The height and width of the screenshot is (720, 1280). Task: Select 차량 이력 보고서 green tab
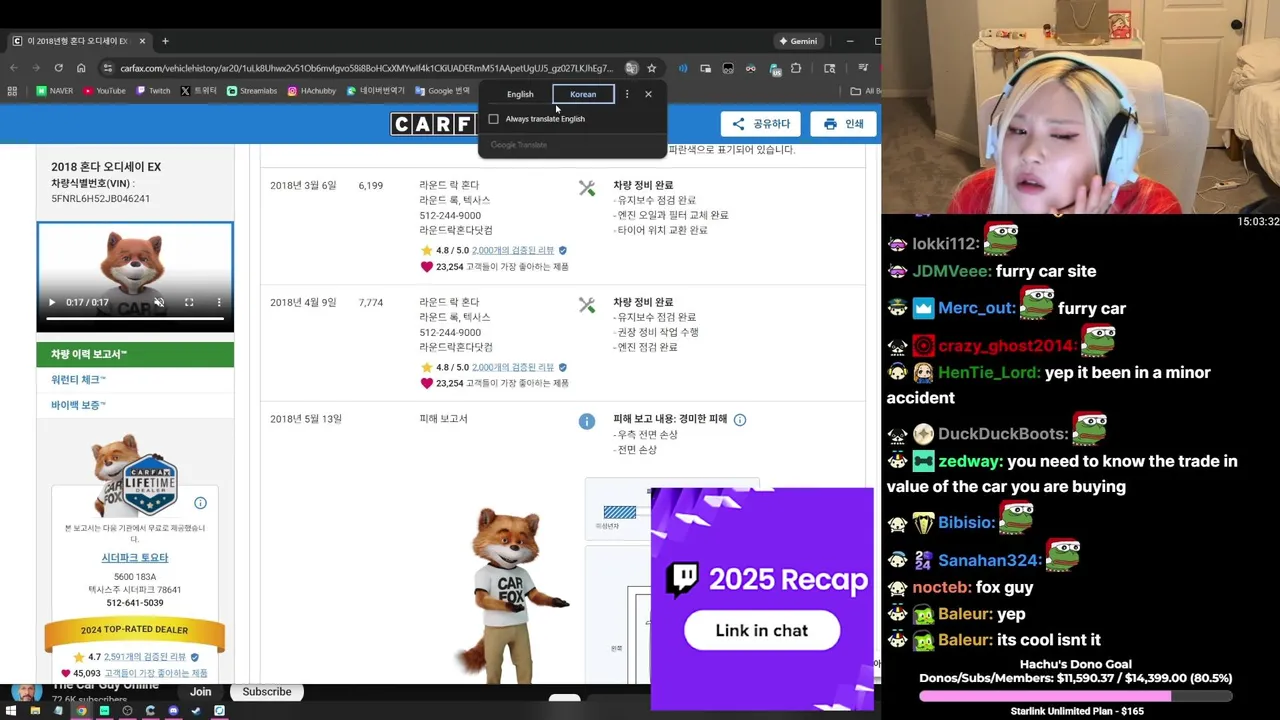135,354
